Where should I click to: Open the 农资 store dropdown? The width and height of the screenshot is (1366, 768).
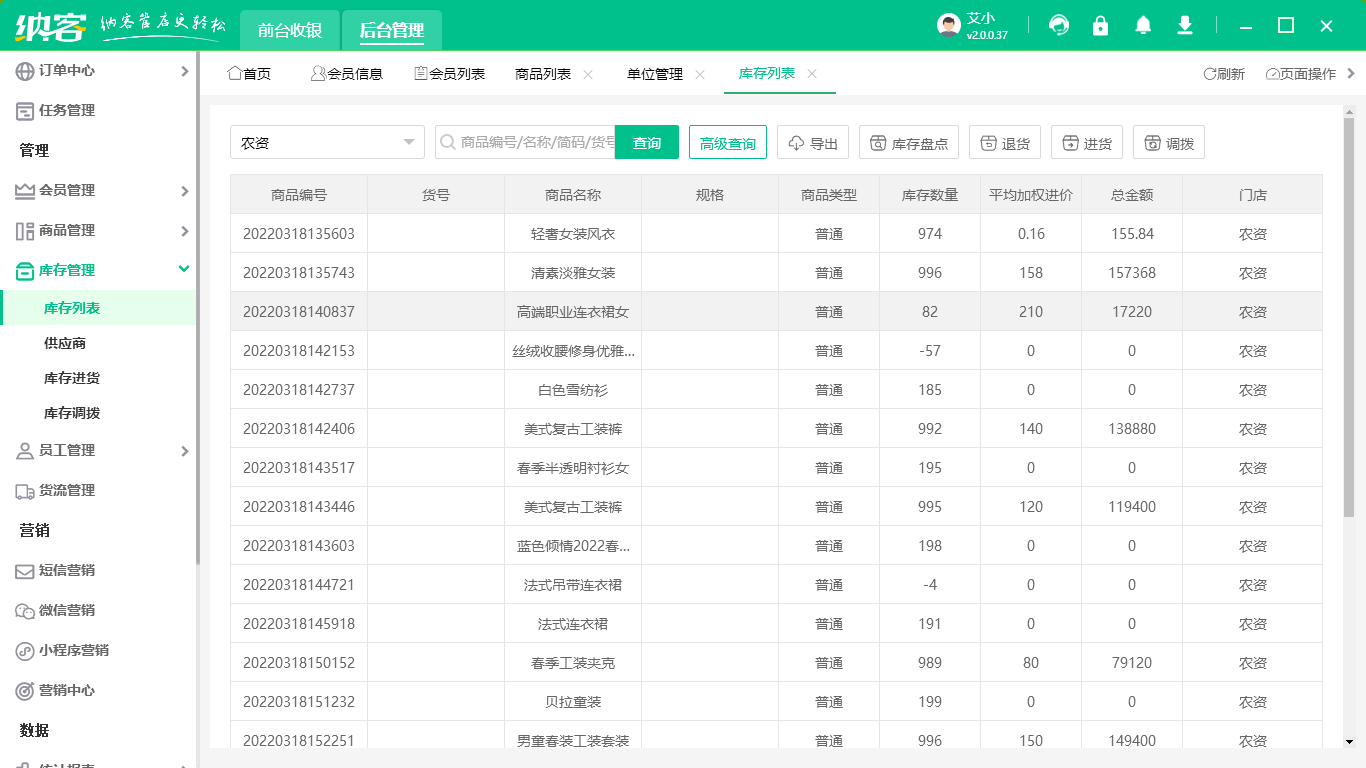pos(327,142)
